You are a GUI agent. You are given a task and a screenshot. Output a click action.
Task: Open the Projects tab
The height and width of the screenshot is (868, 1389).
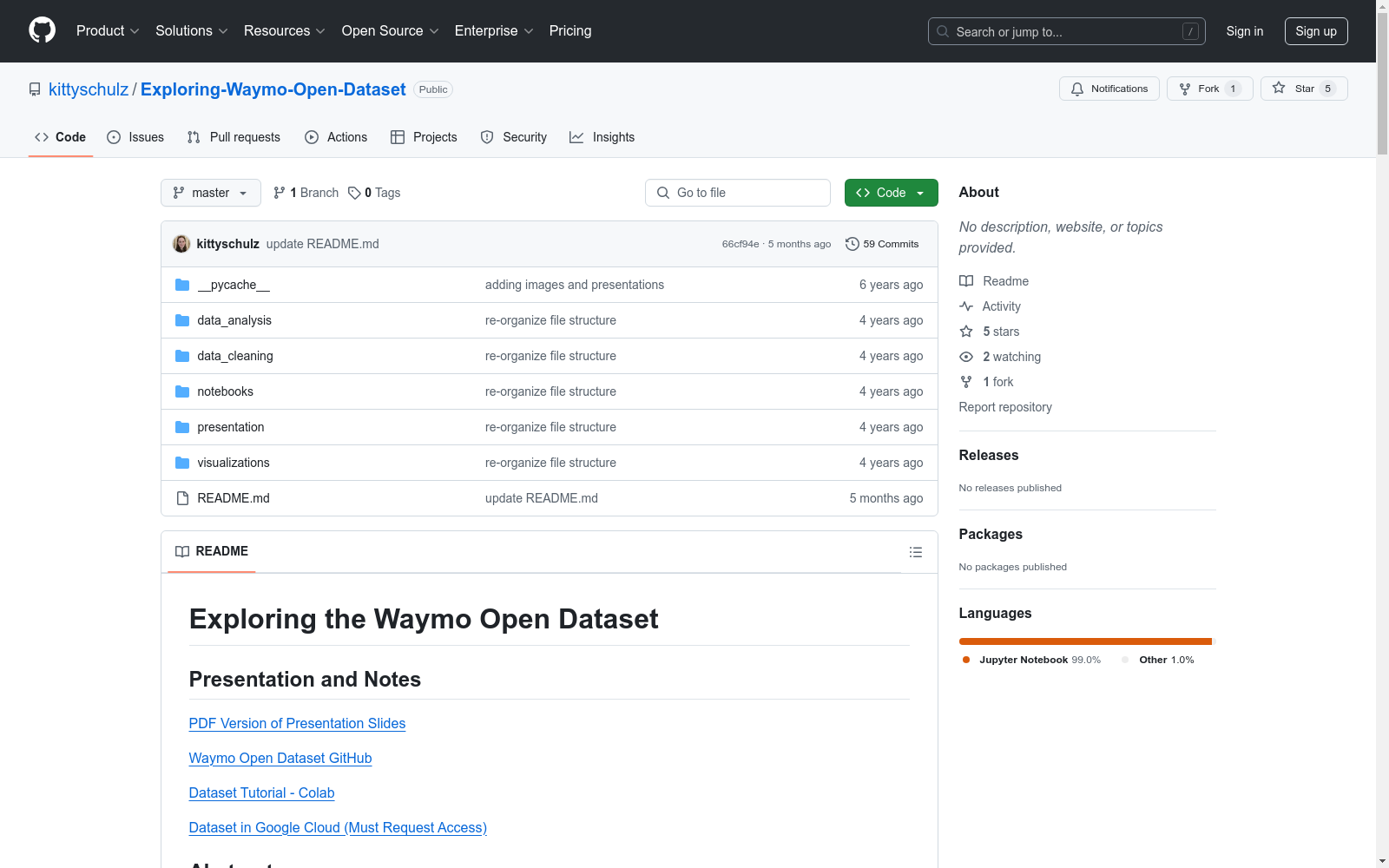click(424, 137)
